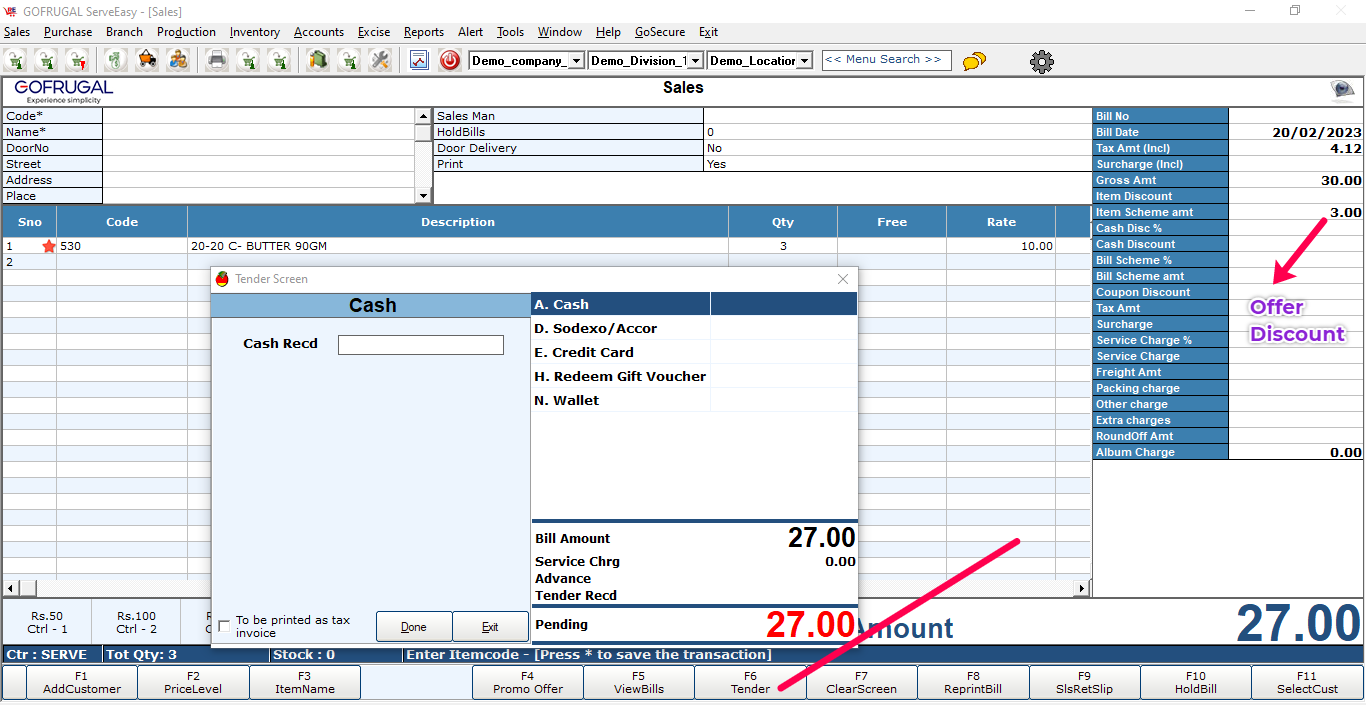Viewport: 1366px width, 705px height.
Task: Open the Production menu
Action: pos(186,32)
